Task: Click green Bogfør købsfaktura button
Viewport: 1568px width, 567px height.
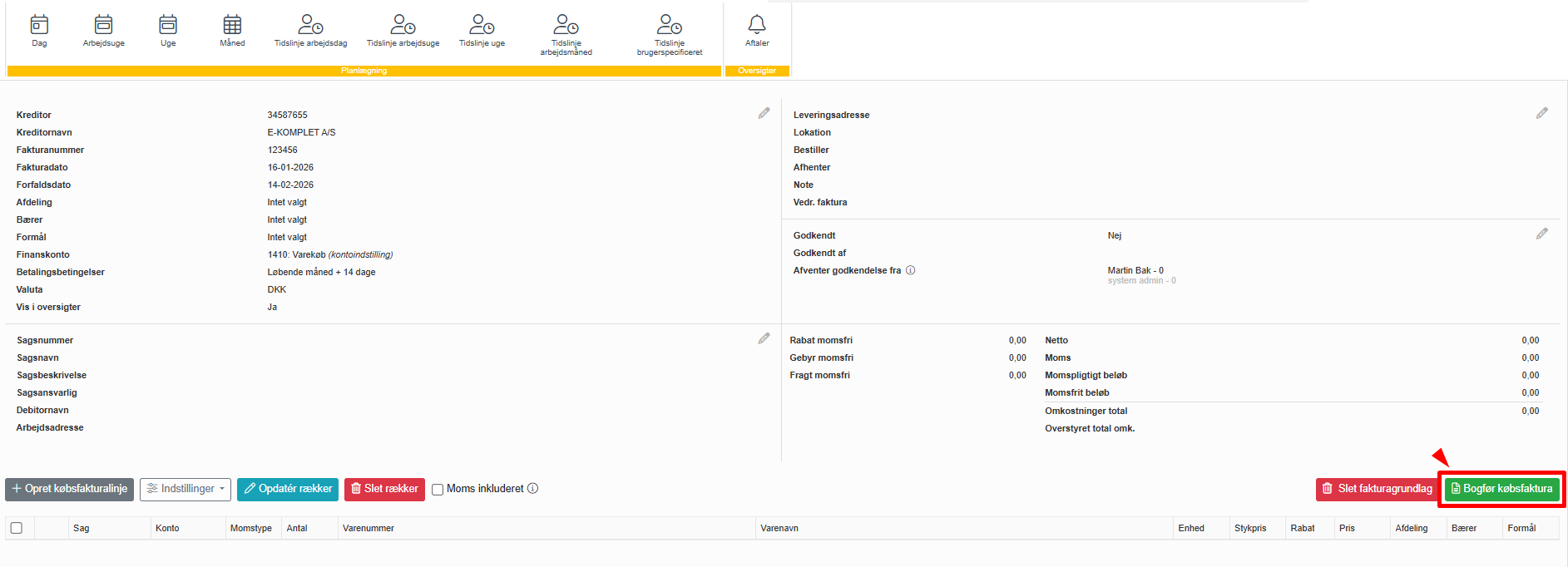Action: click(x=1501, y=489)
